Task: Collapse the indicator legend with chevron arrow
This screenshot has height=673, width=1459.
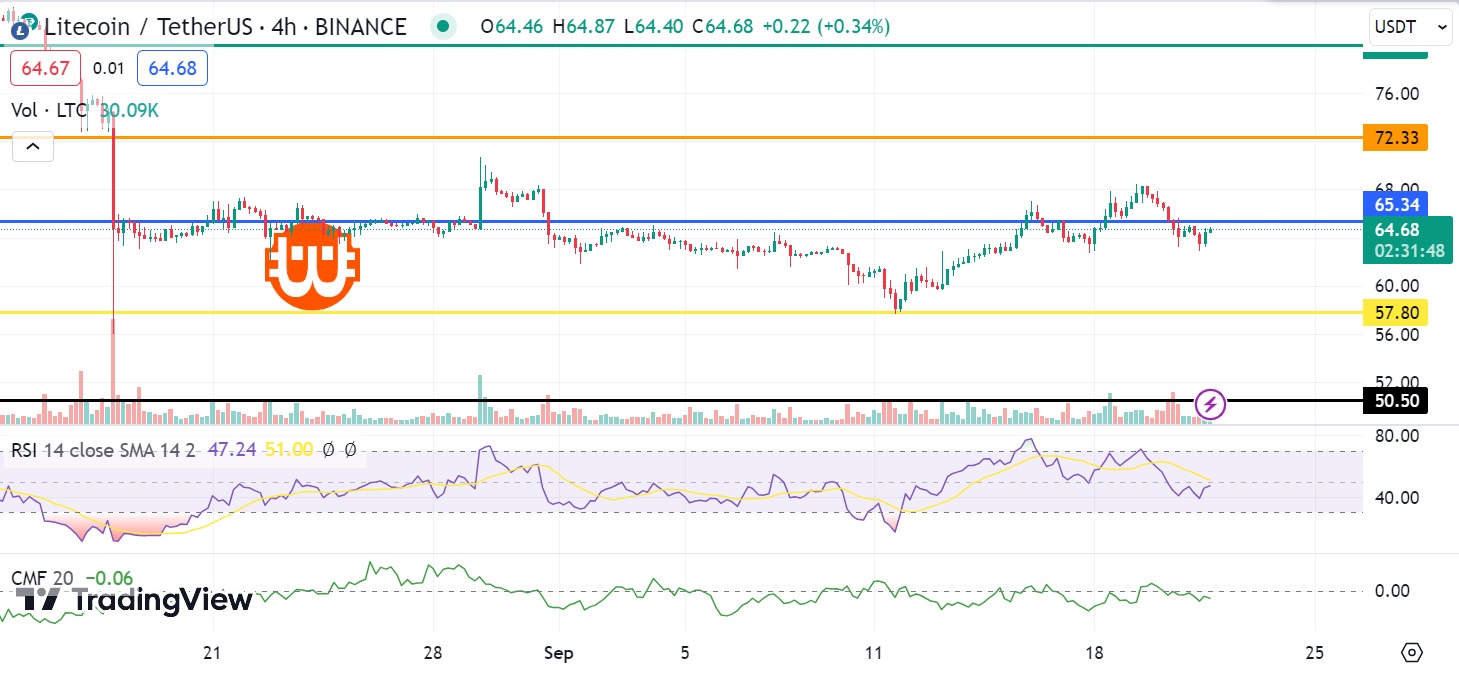Action: pos(33,148)
